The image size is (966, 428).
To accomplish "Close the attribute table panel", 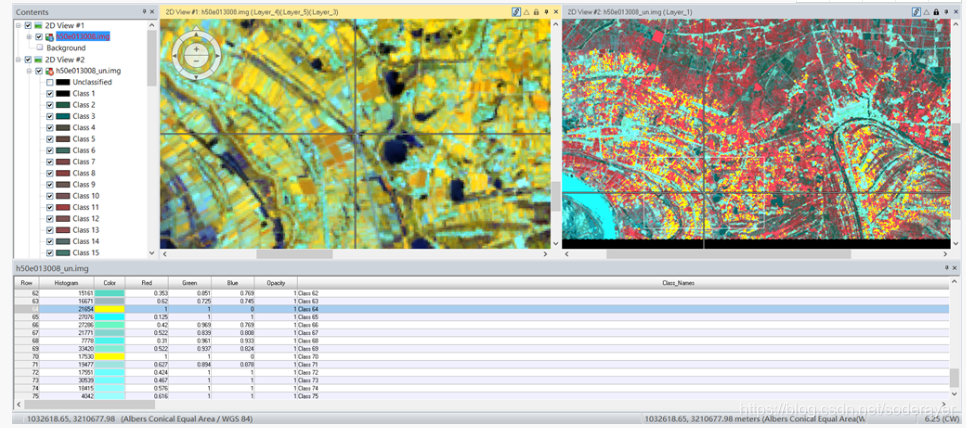I will (x=956, y=268).
